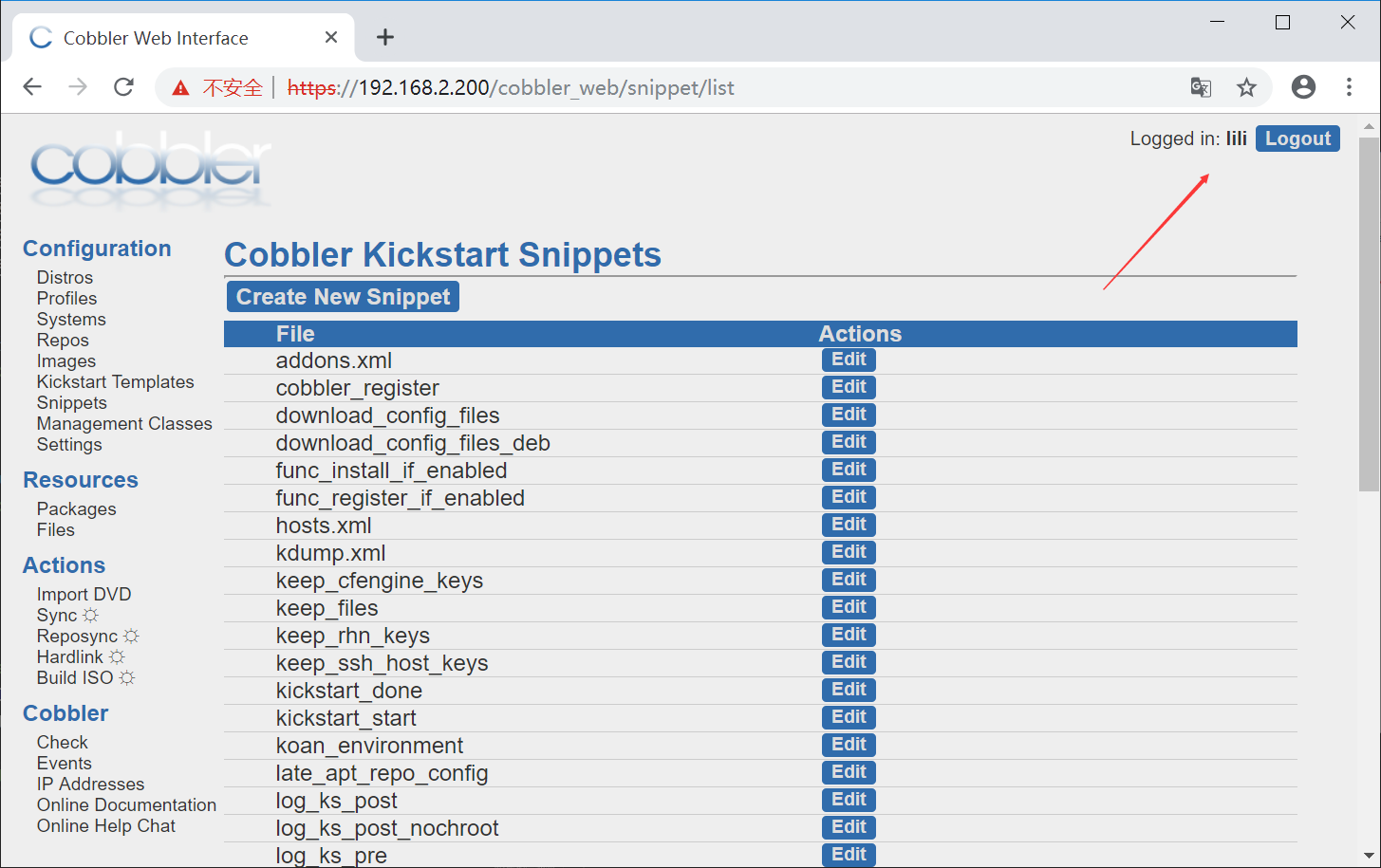Edit the download_config_files_deb snippet
Image resolution: width=1381 pixels, height=868 pixels.
pyautogui.click(x=849, y=442)
